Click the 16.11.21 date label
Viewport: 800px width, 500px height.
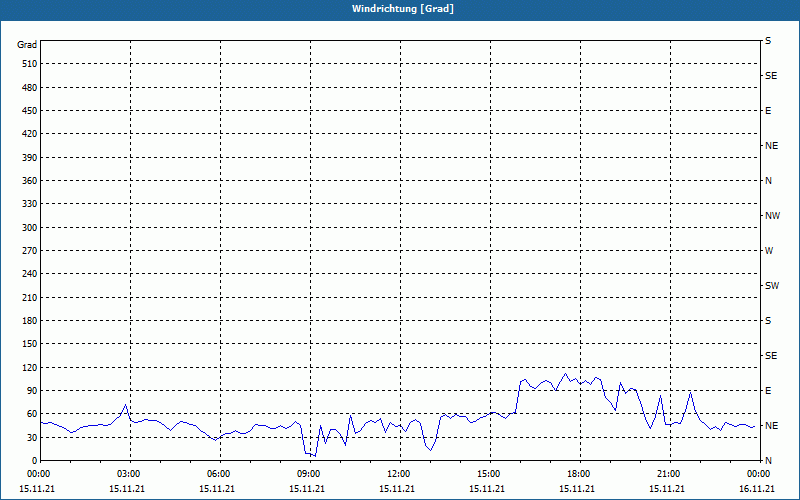pyautogui.click(x=757, y=489)
